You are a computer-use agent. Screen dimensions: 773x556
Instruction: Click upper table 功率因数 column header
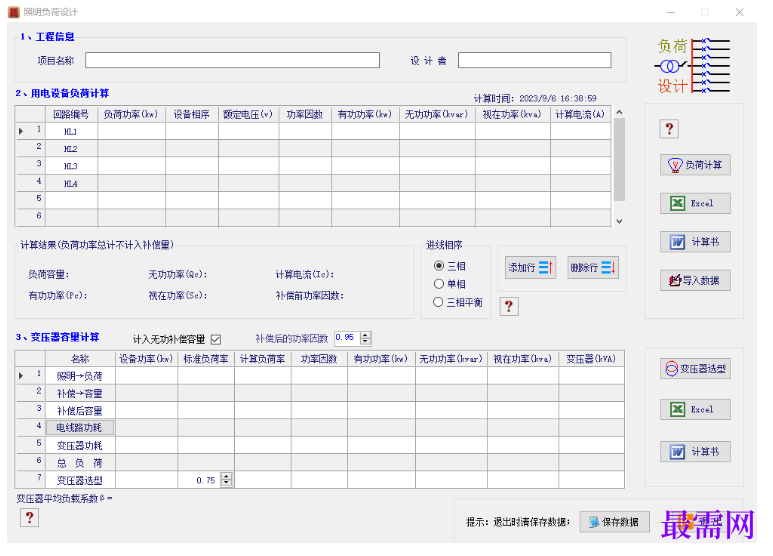[x=305, y=114]
